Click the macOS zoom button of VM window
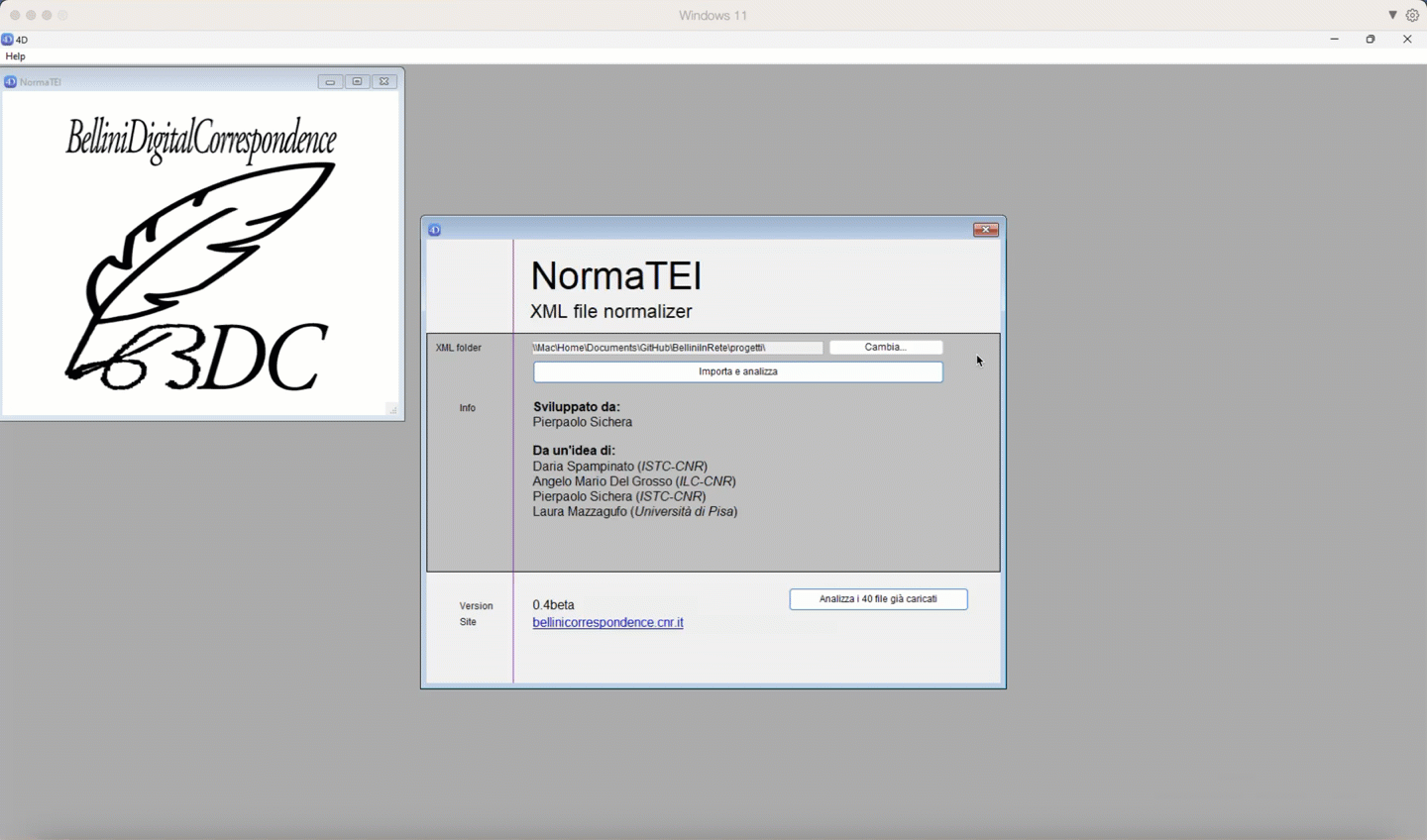Image resolution: width=1427 pixels, height=840 pixels. tap(47, 16)
